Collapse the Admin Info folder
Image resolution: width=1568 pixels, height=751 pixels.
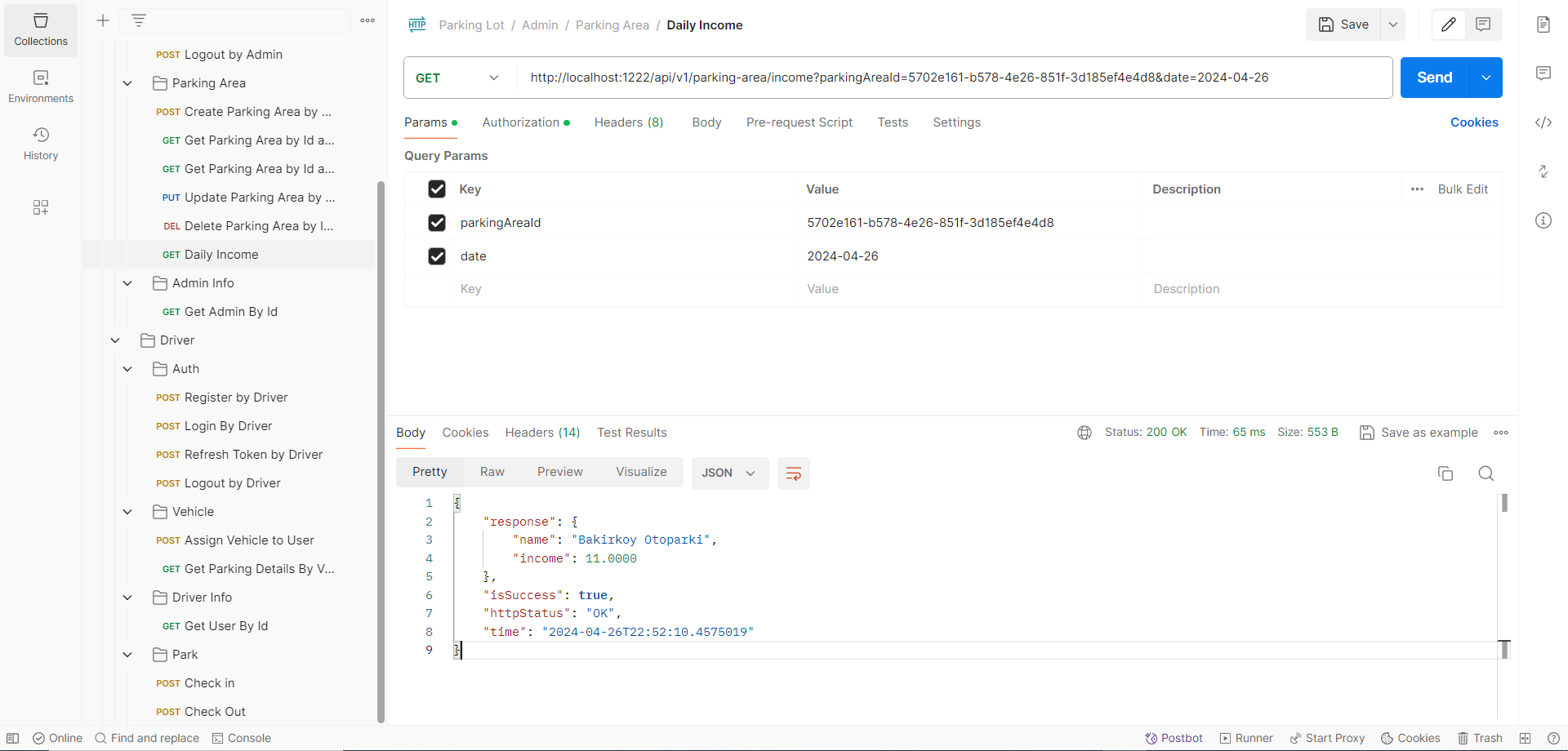pyautogui.click(x=127, y=283)
